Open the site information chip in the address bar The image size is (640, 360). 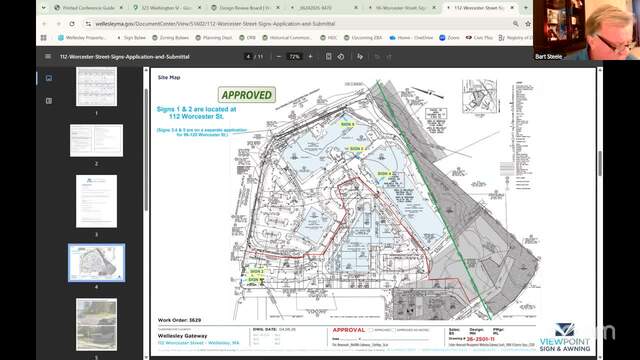[88, 24]
